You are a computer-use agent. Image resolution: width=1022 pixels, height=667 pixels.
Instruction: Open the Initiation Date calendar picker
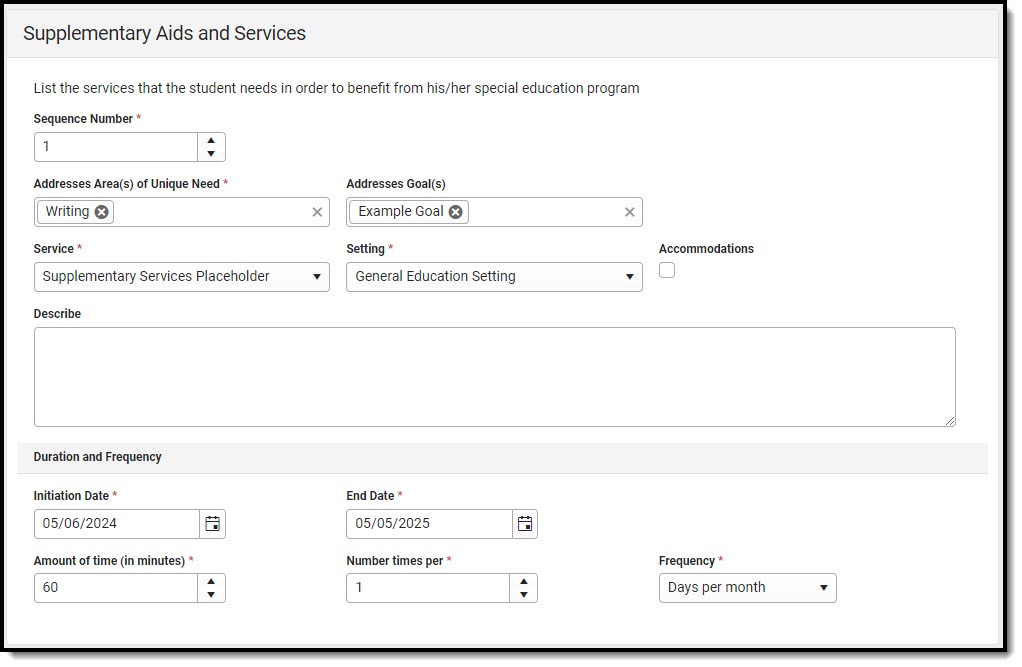(212, 524)
